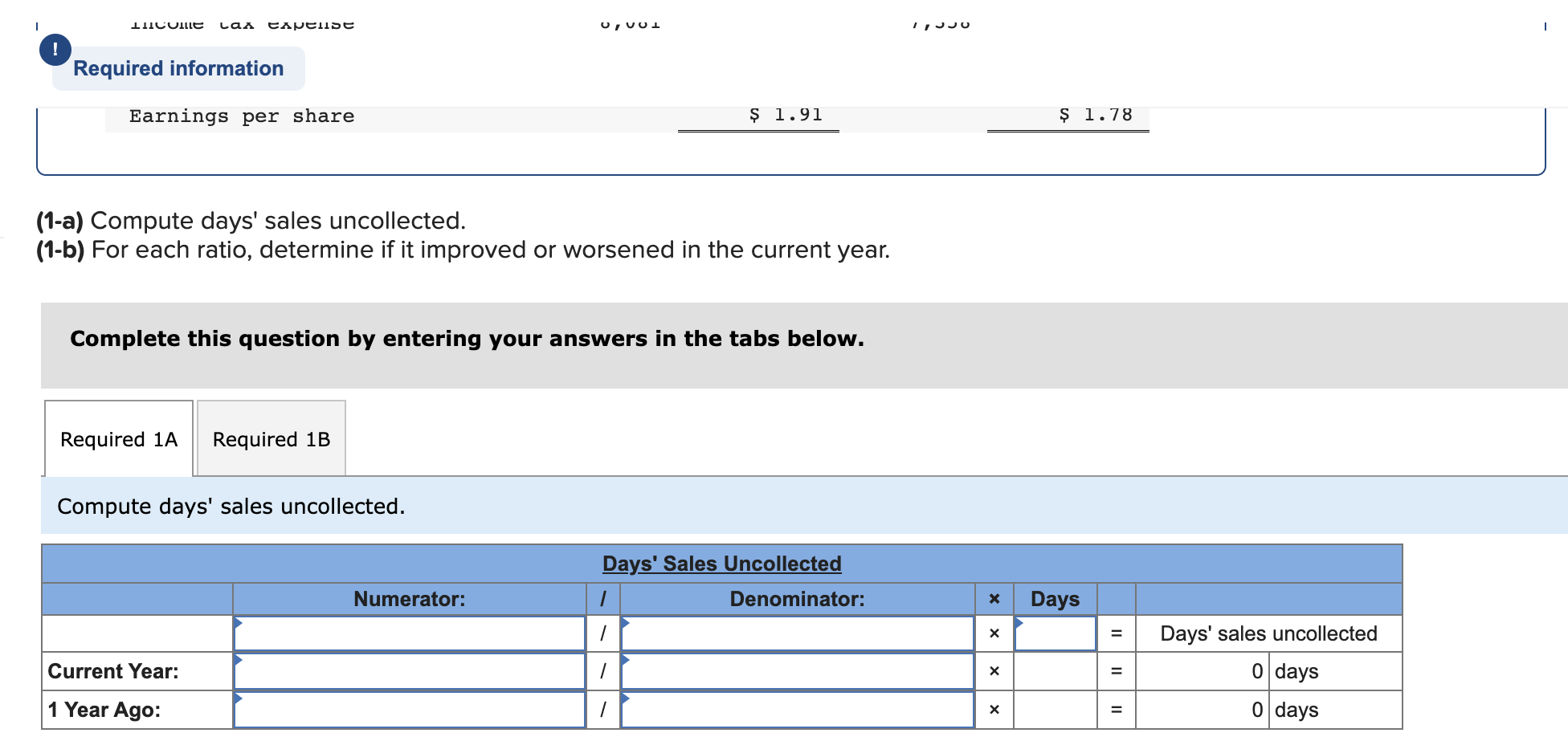Switch to the Required 1B tab

coord(272,438)
